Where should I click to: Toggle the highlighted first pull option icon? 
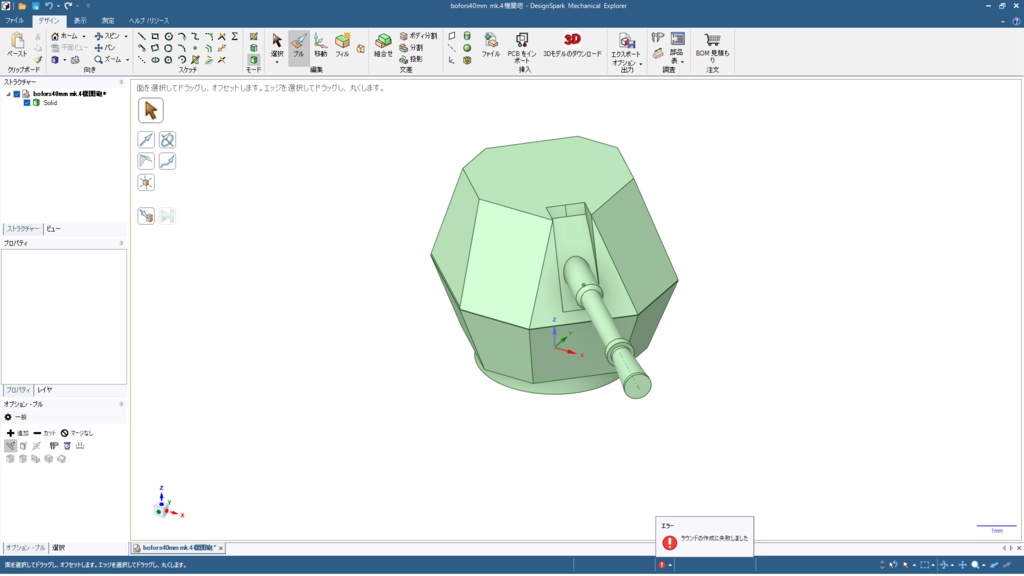pos(10,446)
